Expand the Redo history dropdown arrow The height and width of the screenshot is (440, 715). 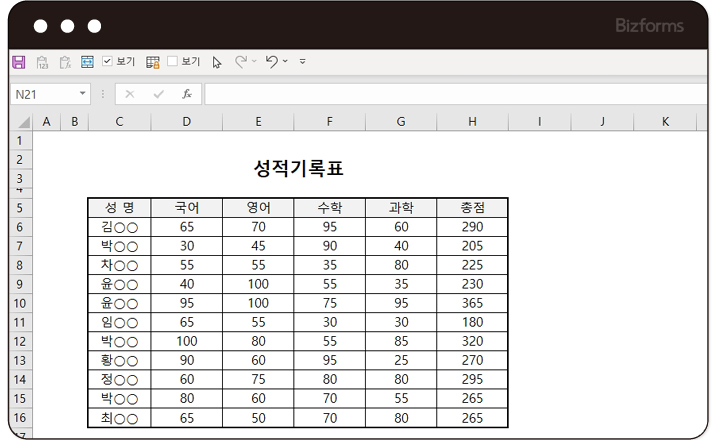coord(254,61)
